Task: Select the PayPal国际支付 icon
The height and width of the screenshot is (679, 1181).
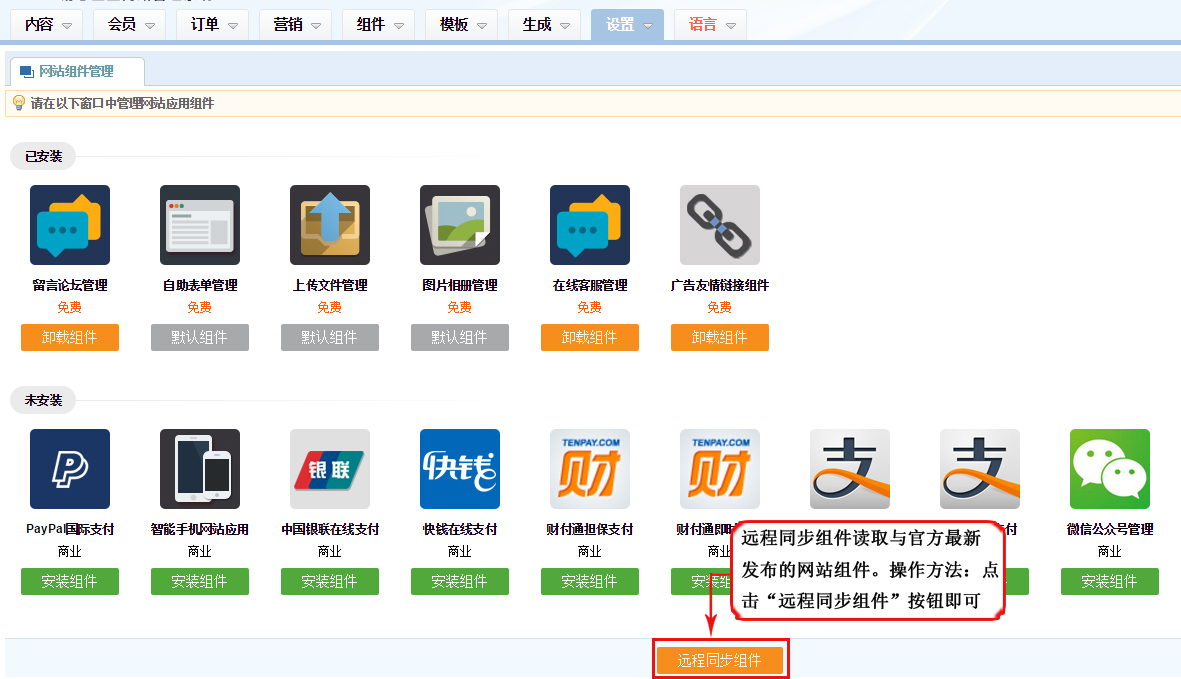Action: click(x=70, y=469)
